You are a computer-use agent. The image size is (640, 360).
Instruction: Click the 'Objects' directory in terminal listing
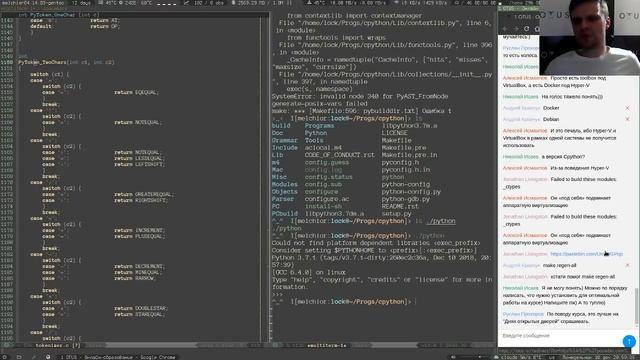284,192
